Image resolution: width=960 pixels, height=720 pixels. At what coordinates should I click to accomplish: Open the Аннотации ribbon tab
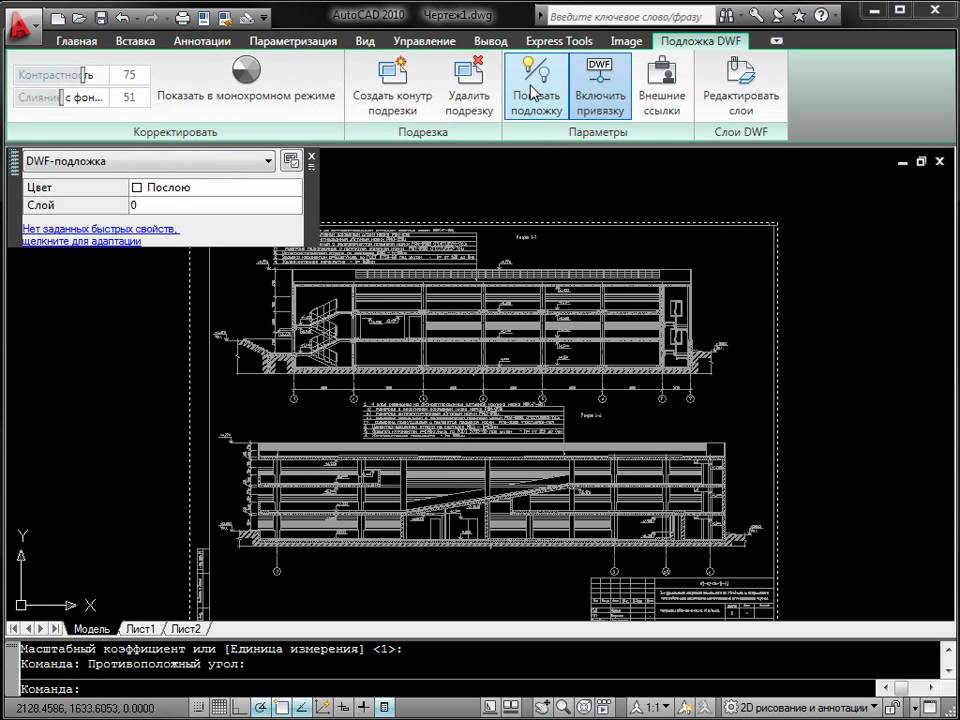click(202, 41)
